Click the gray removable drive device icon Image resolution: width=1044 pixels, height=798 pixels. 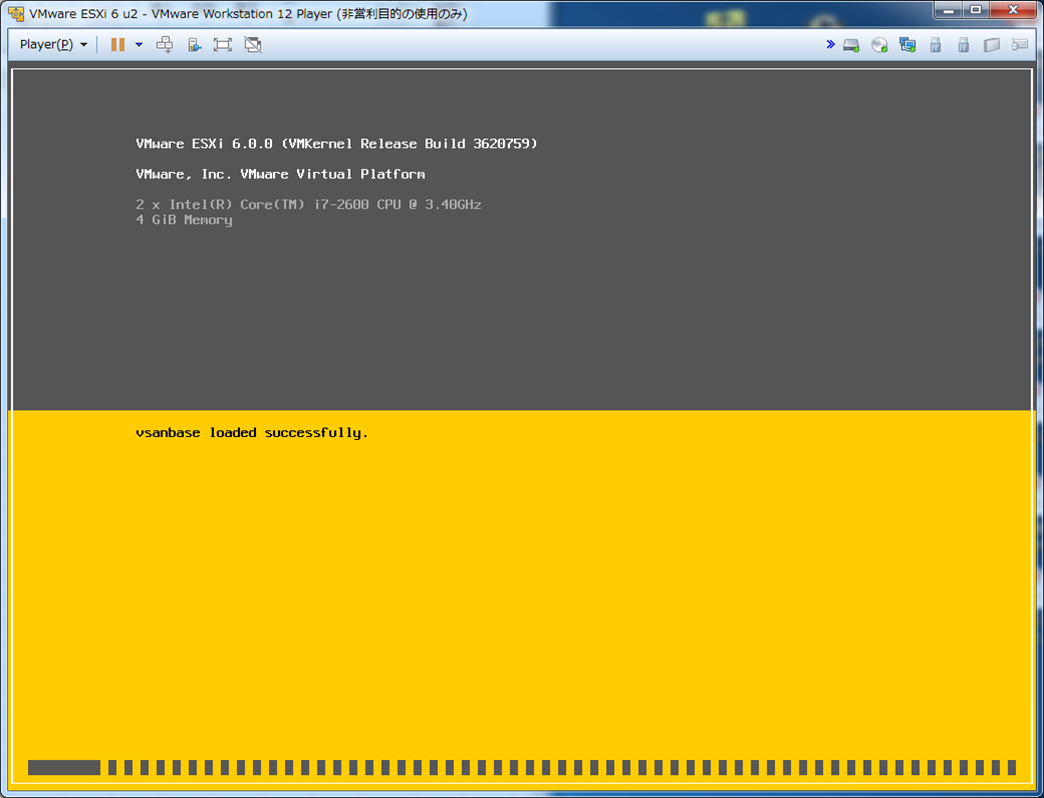(992, 45)
